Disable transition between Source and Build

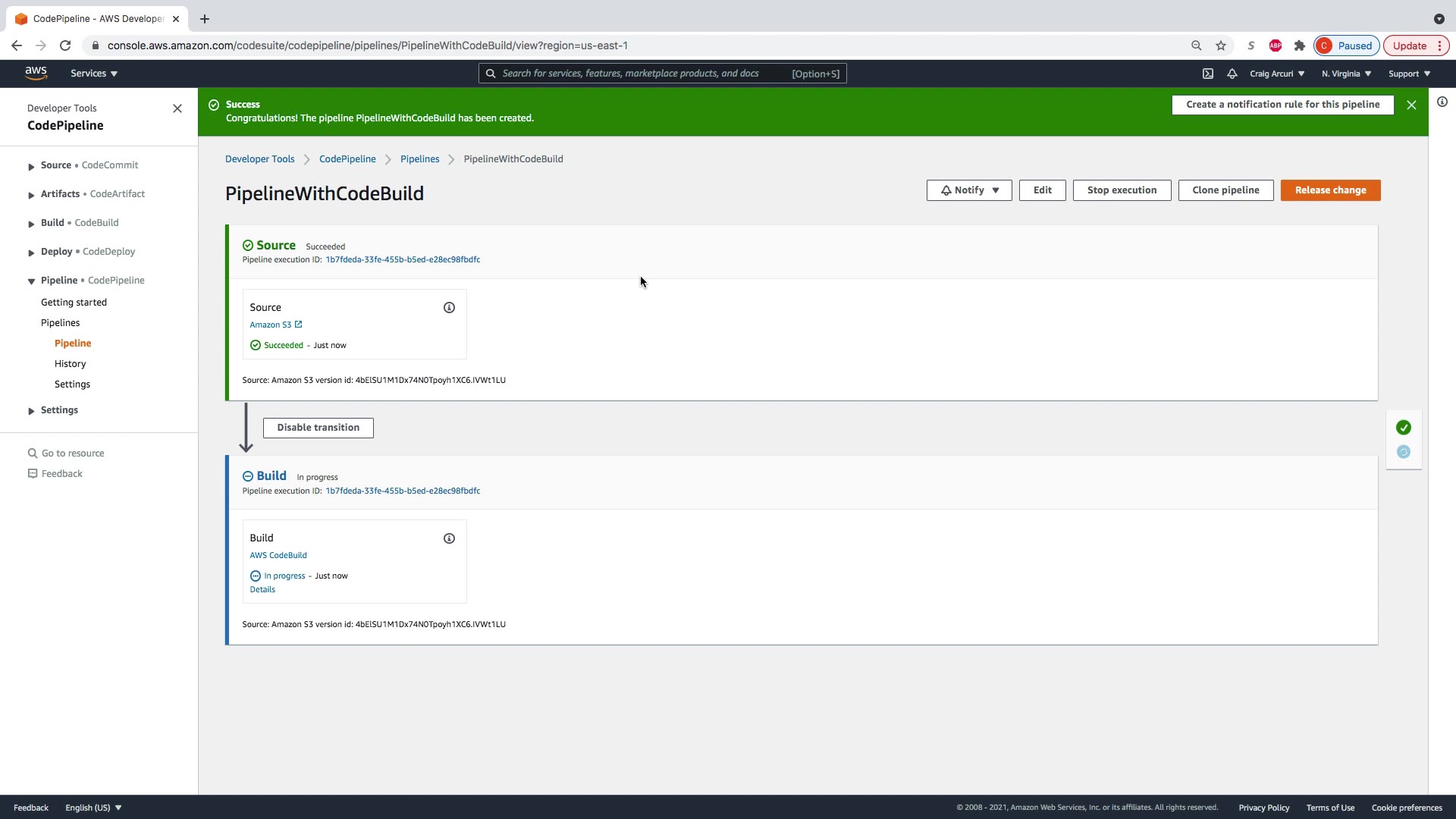coord(318,428)
